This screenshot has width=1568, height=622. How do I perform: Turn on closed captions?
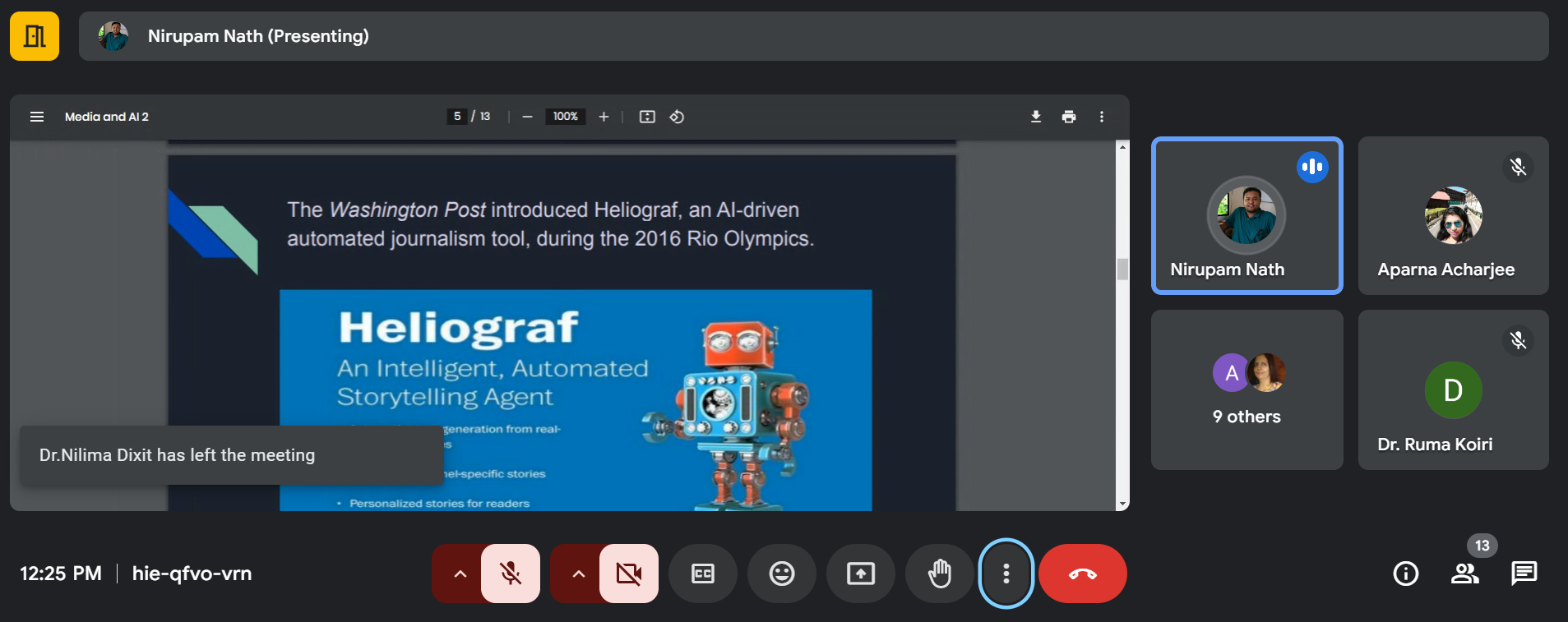(x=703, y=574)
